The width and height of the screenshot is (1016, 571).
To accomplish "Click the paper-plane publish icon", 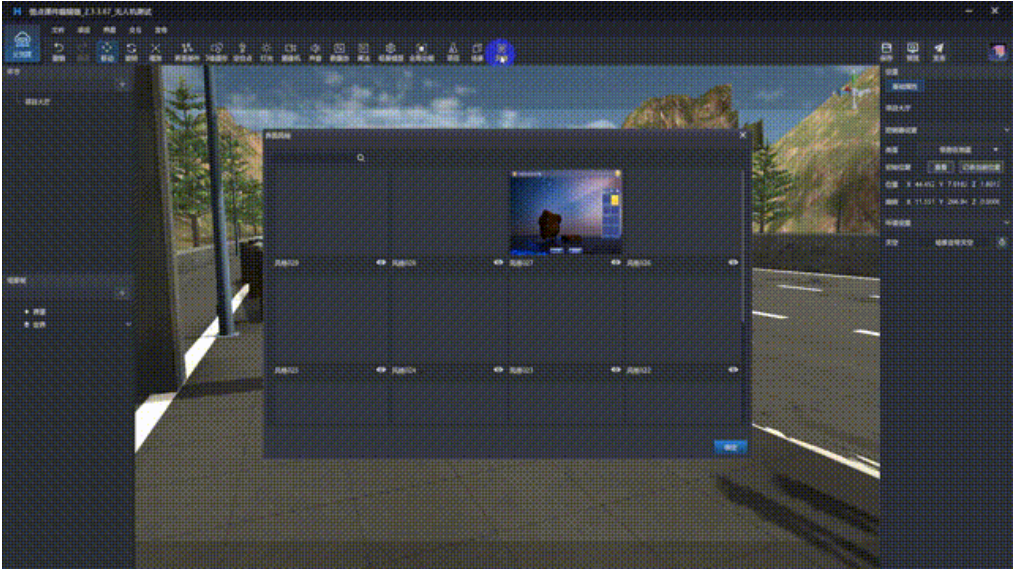I will click(939, 51).
